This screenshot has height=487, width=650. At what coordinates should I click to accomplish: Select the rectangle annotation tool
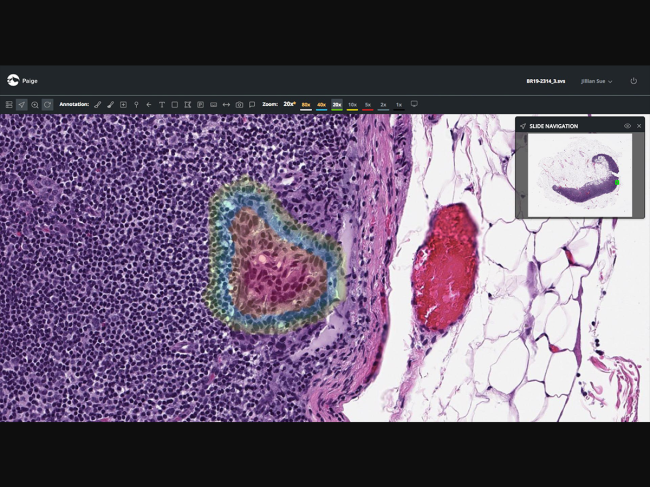175,105
